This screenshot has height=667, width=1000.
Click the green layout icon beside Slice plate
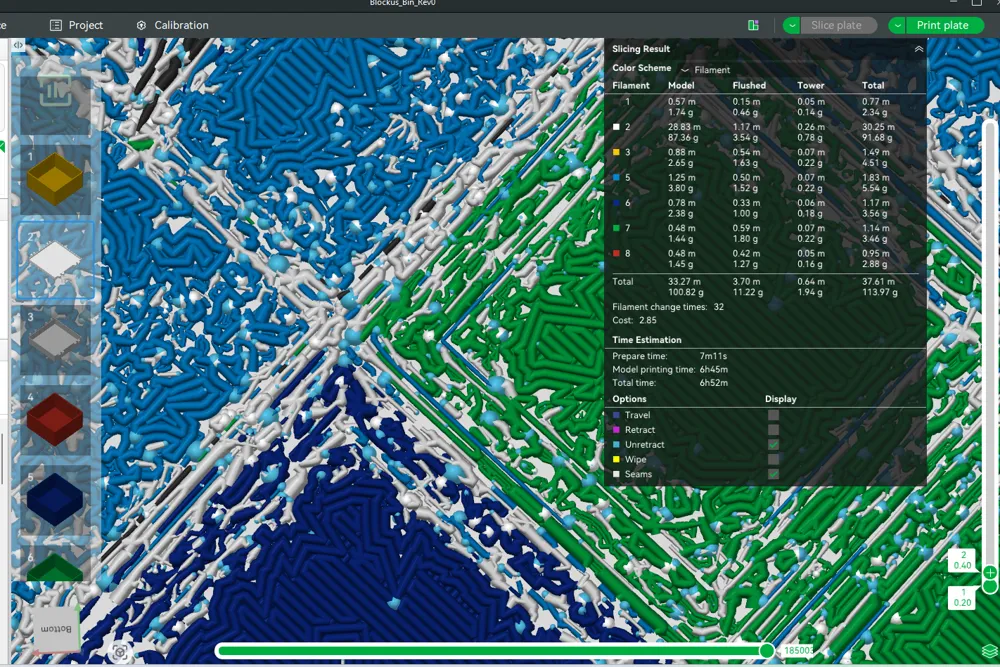point(753,25)
